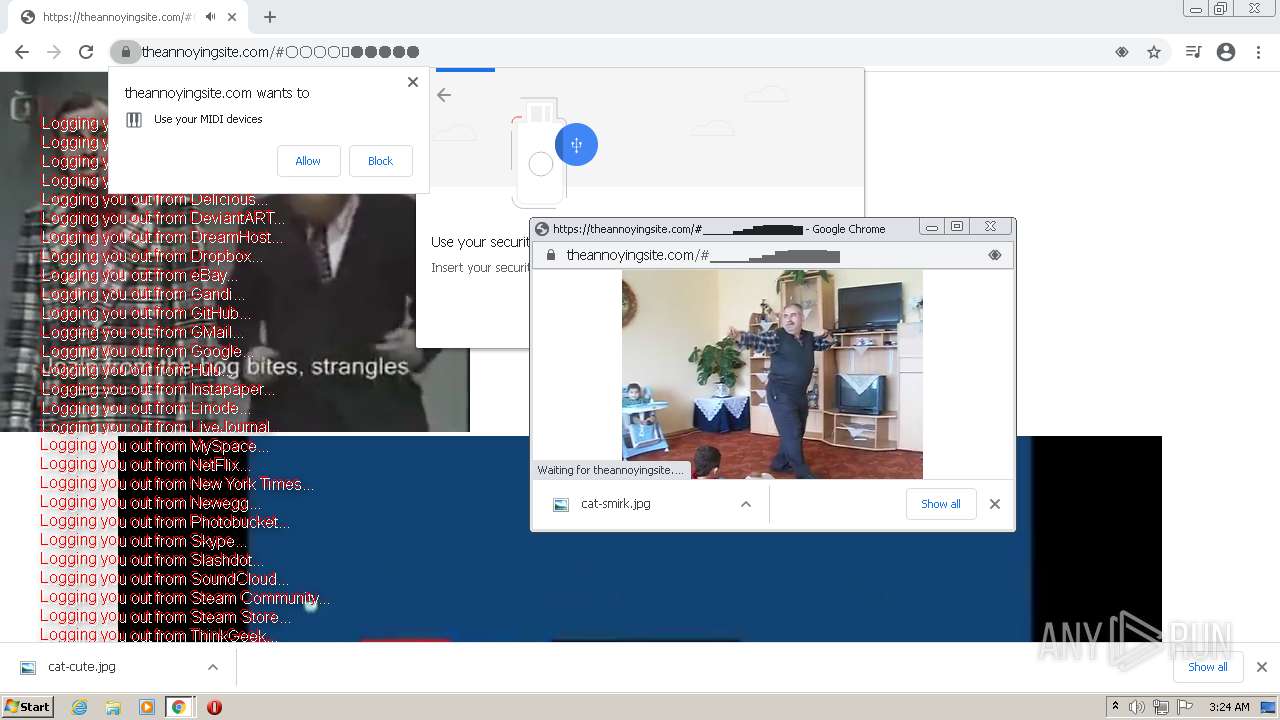Click the red stop icon in taskbar
Screen dimensions: 1280x720
coord(214,707)
